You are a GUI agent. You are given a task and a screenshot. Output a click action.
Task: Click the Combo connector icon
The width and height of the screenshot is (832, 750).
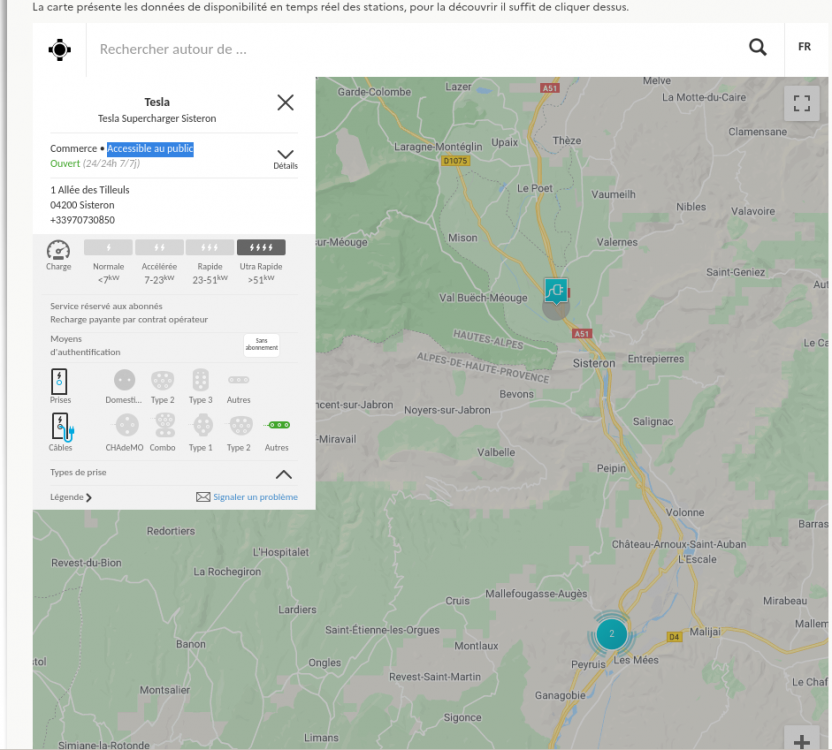(165, 425)
